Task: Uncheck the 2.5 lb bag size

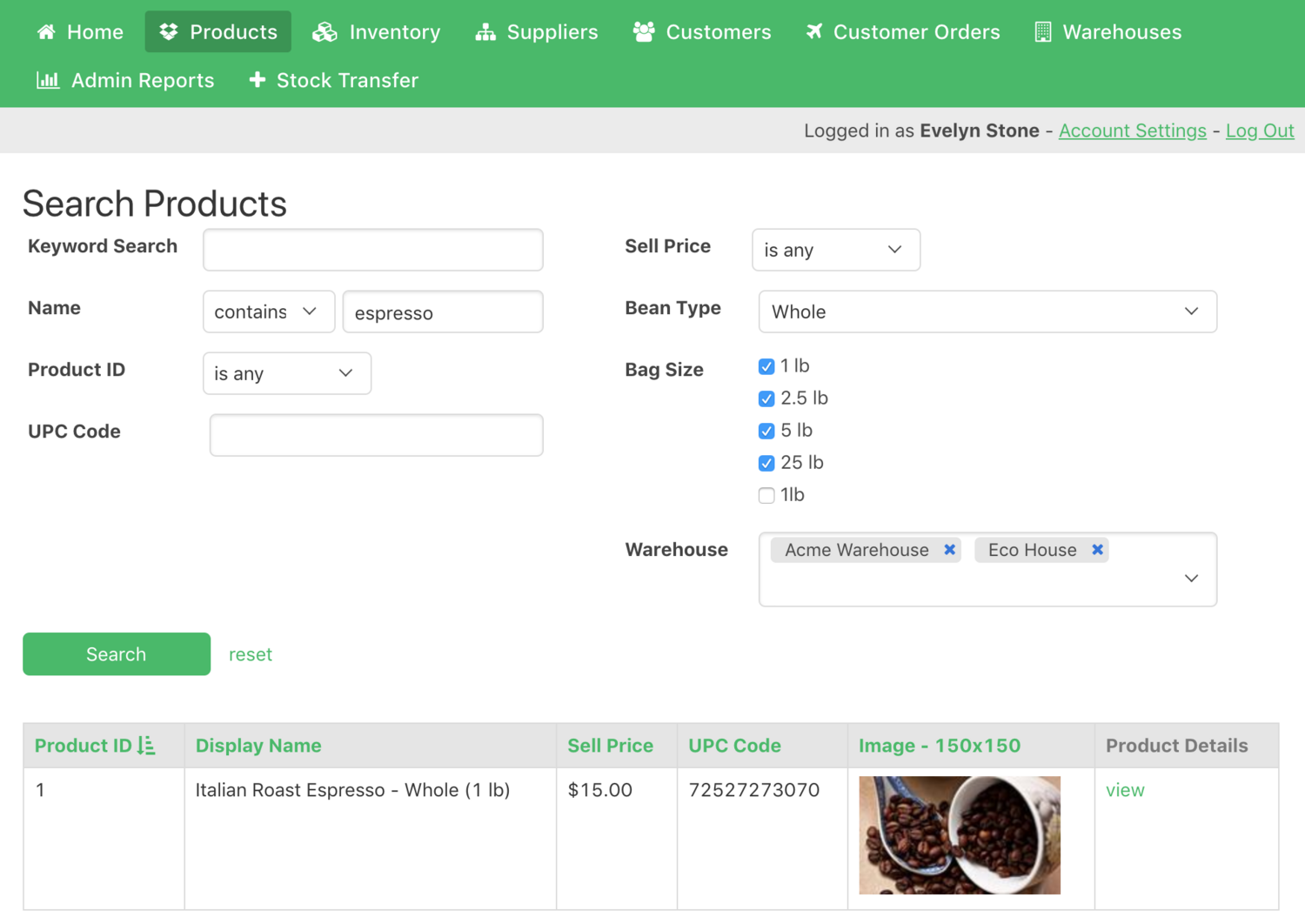Action: (766, 398)
